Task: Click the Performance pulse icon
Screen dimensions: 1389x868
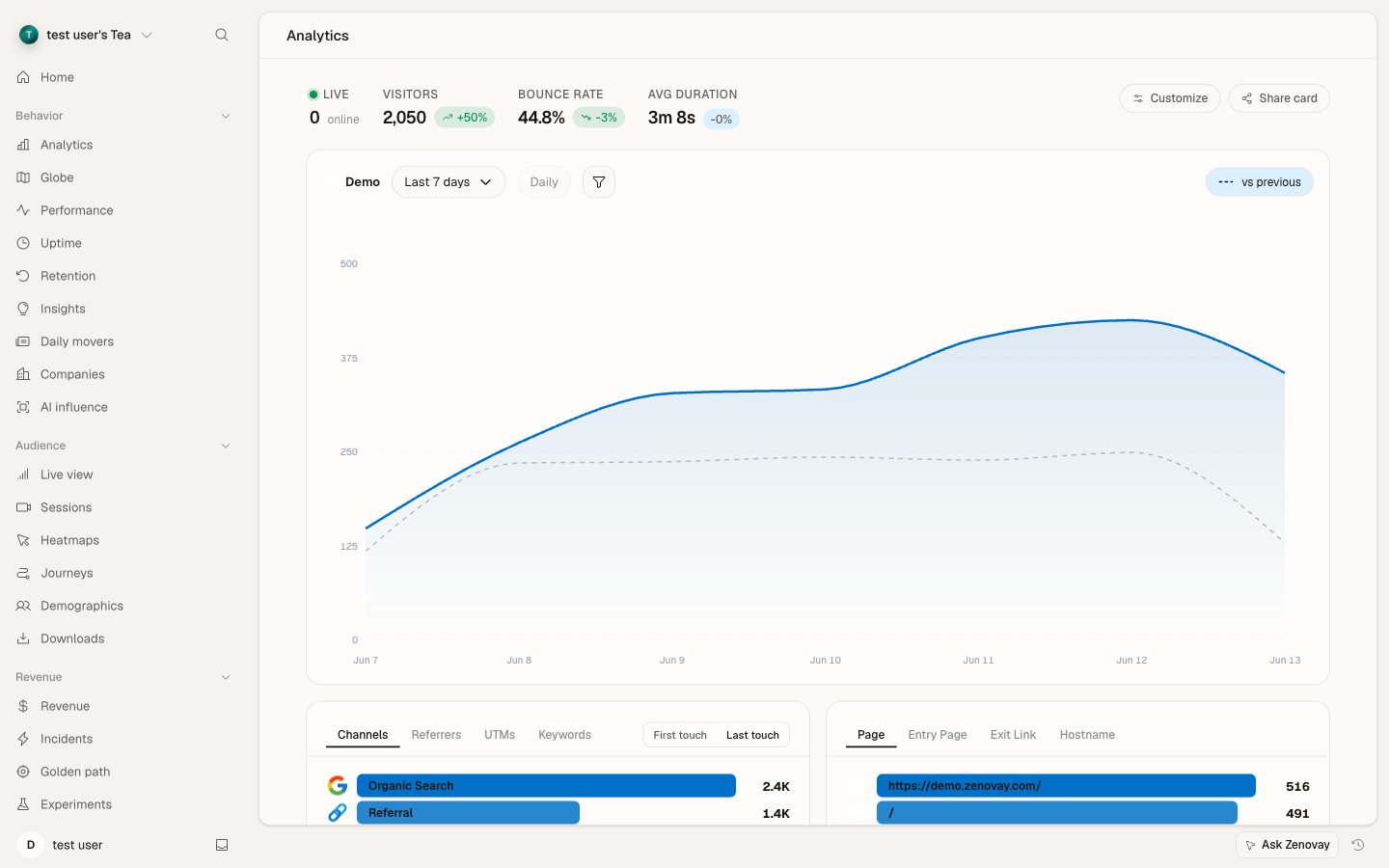Action: [23, 210]
